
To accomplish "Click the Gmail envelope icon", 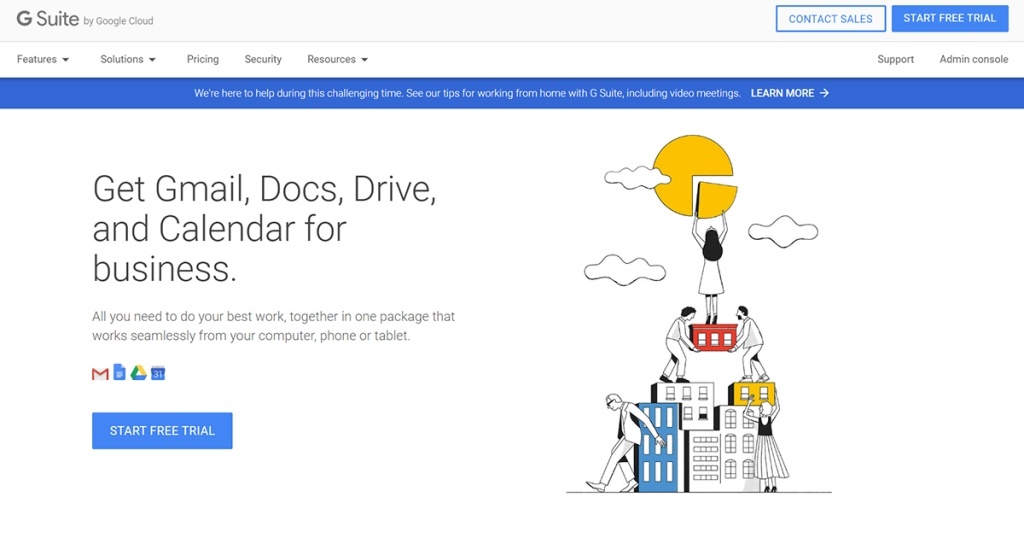I will (x=100, y=373).
